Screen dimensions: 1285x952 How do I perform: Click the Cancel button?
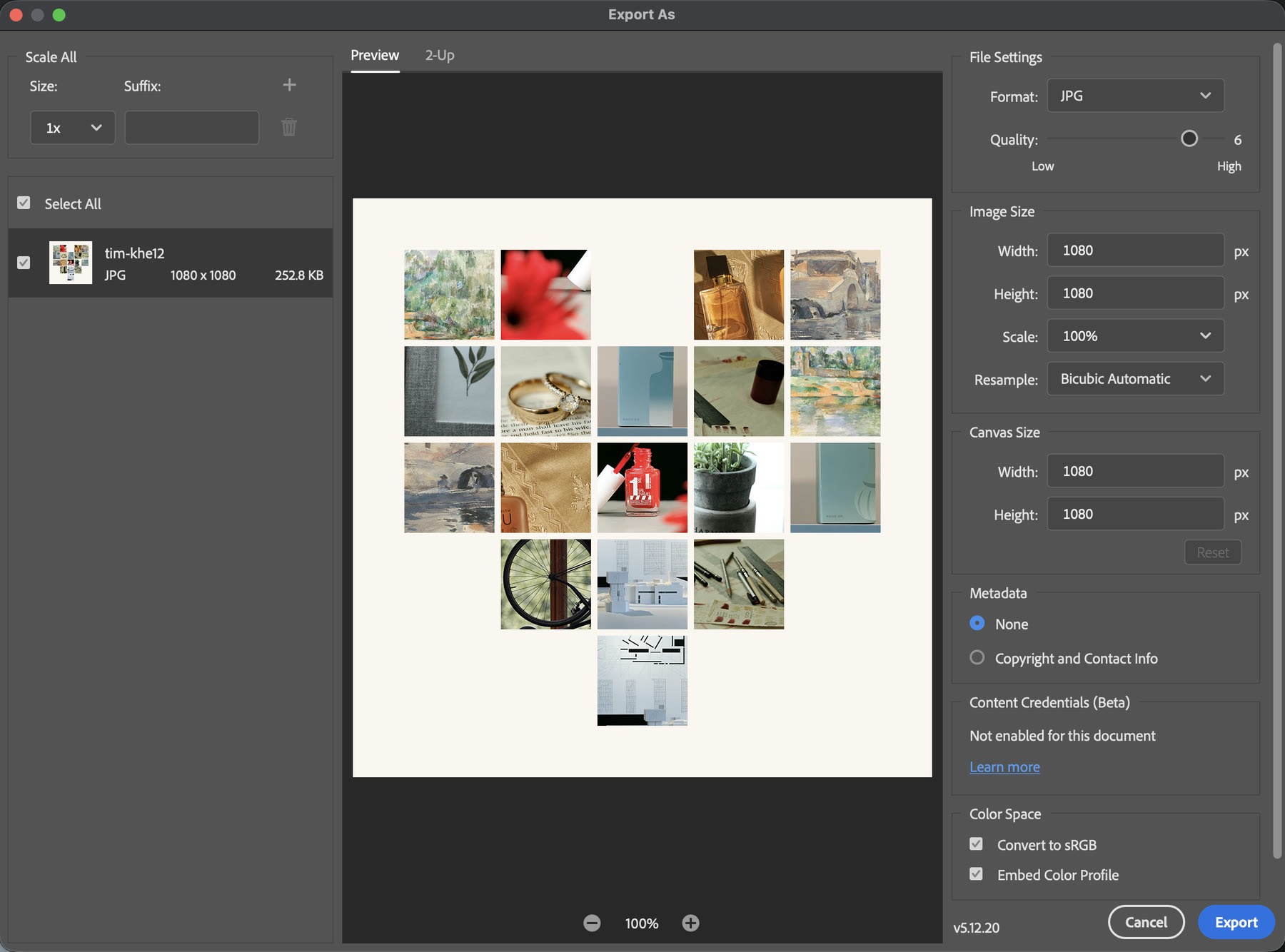[1147, 922]
